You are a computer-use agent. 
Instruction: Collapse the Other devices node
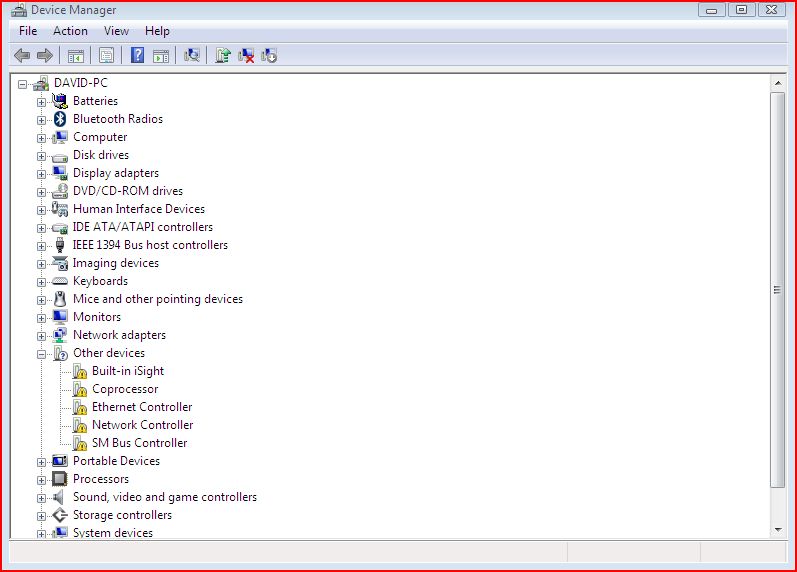point(41,354)
